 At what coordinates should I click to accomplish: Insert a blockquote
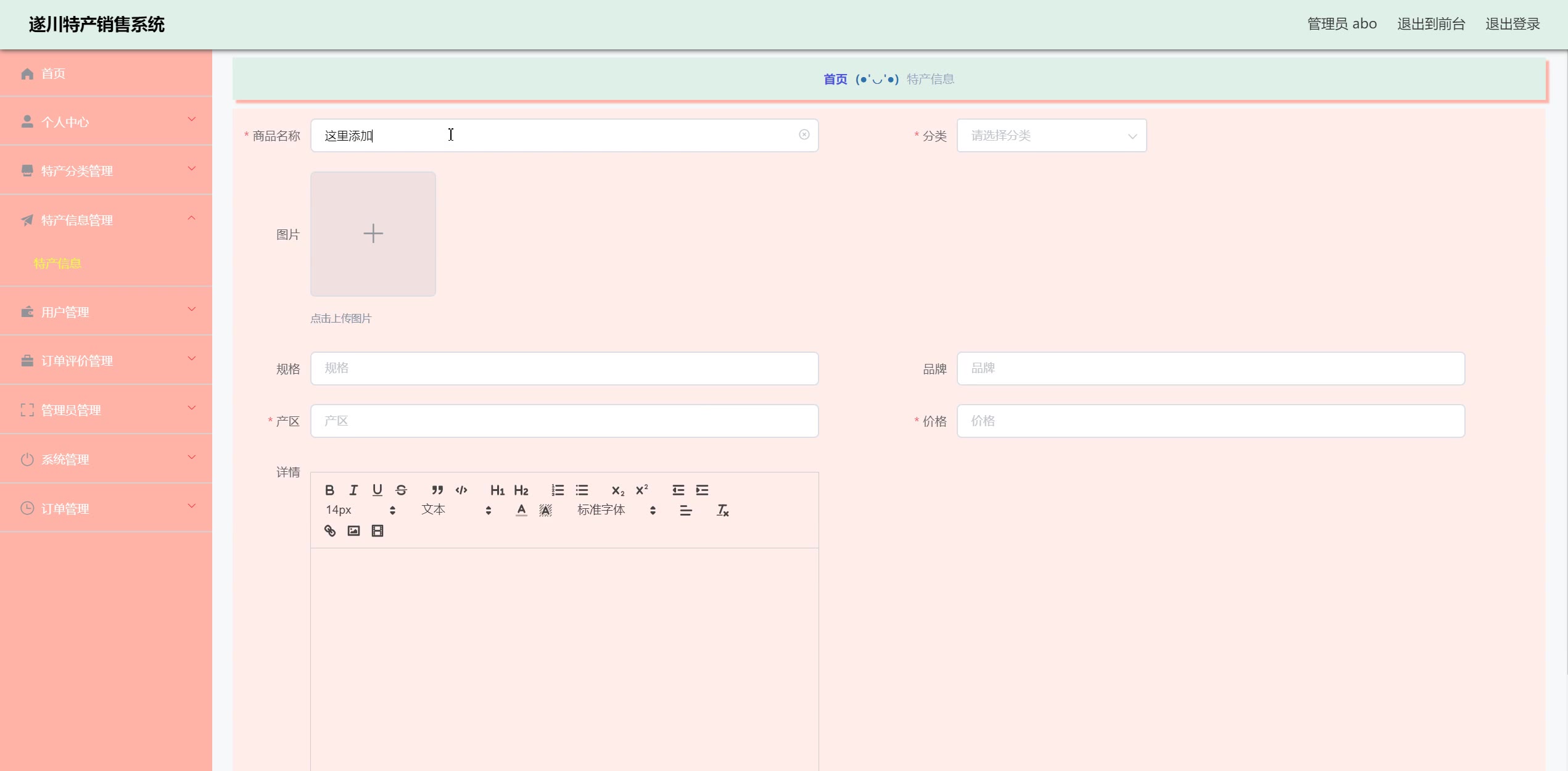coord(437,490)
